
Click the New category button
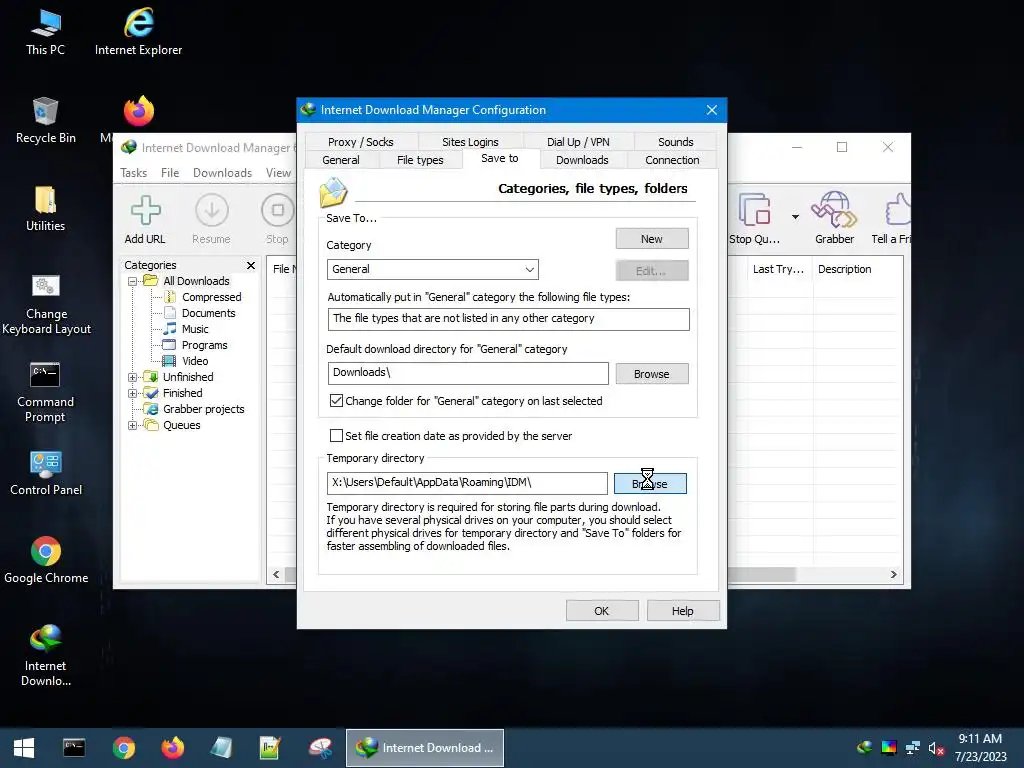tap(652, 239)
